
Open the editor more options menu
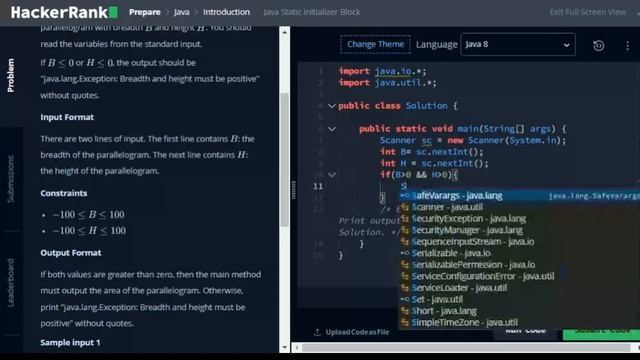coord(627,45)
